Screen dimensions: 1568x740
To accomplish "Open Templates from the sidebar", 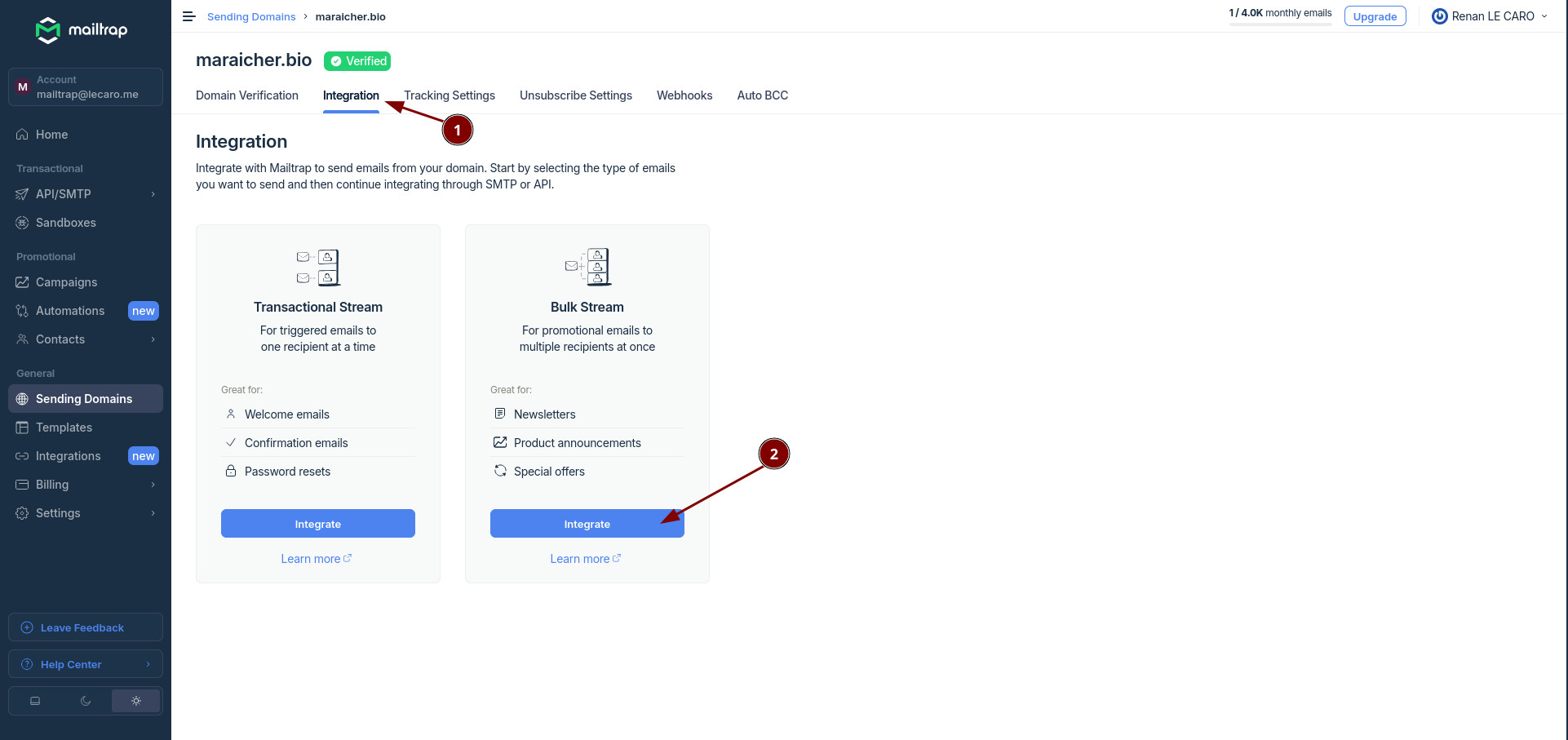I will pyautogui.click(x=64, y=428).
